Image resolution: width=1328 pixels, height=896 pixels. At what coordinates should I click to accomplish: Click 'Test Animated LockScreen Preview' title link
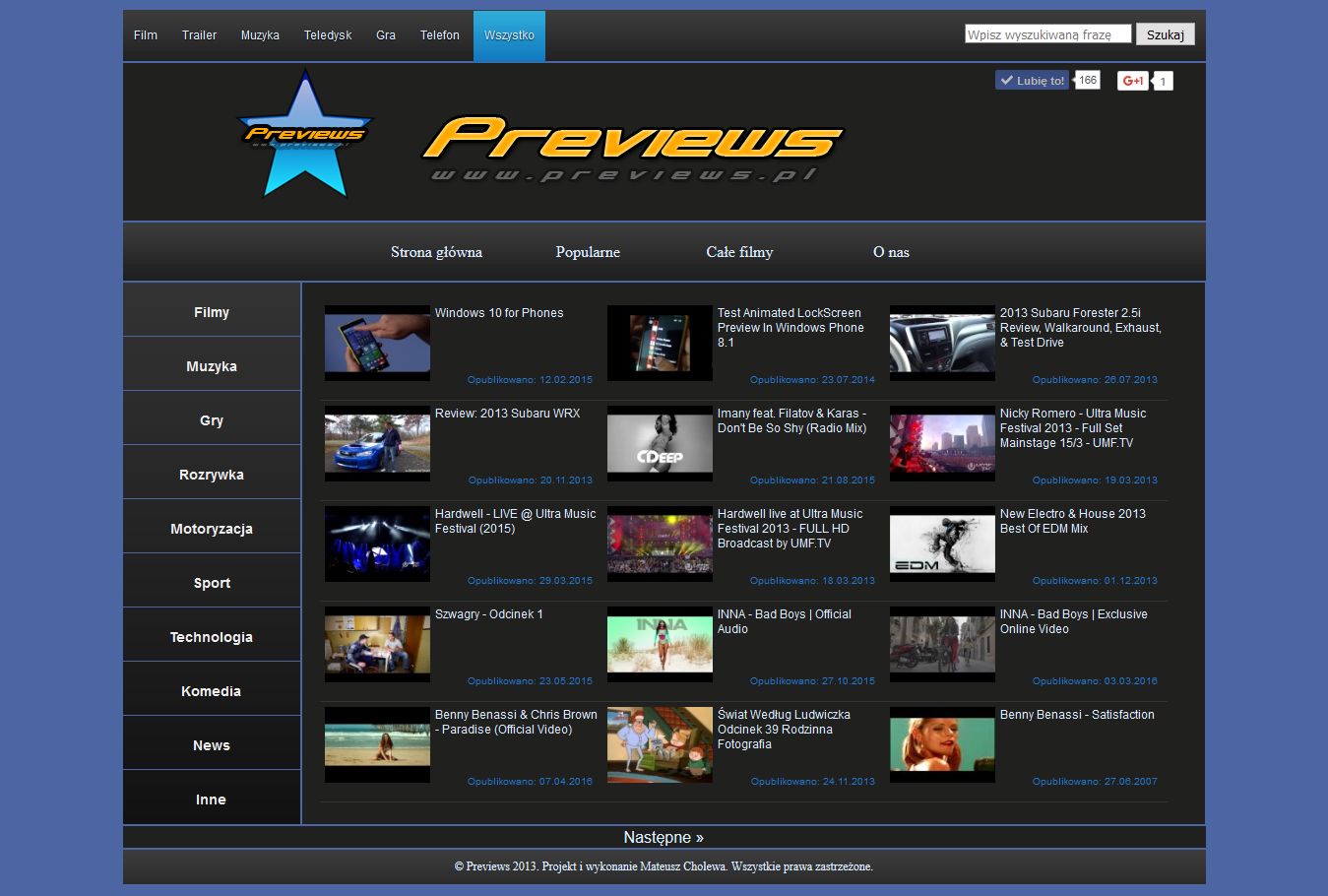tap(790, 328)
